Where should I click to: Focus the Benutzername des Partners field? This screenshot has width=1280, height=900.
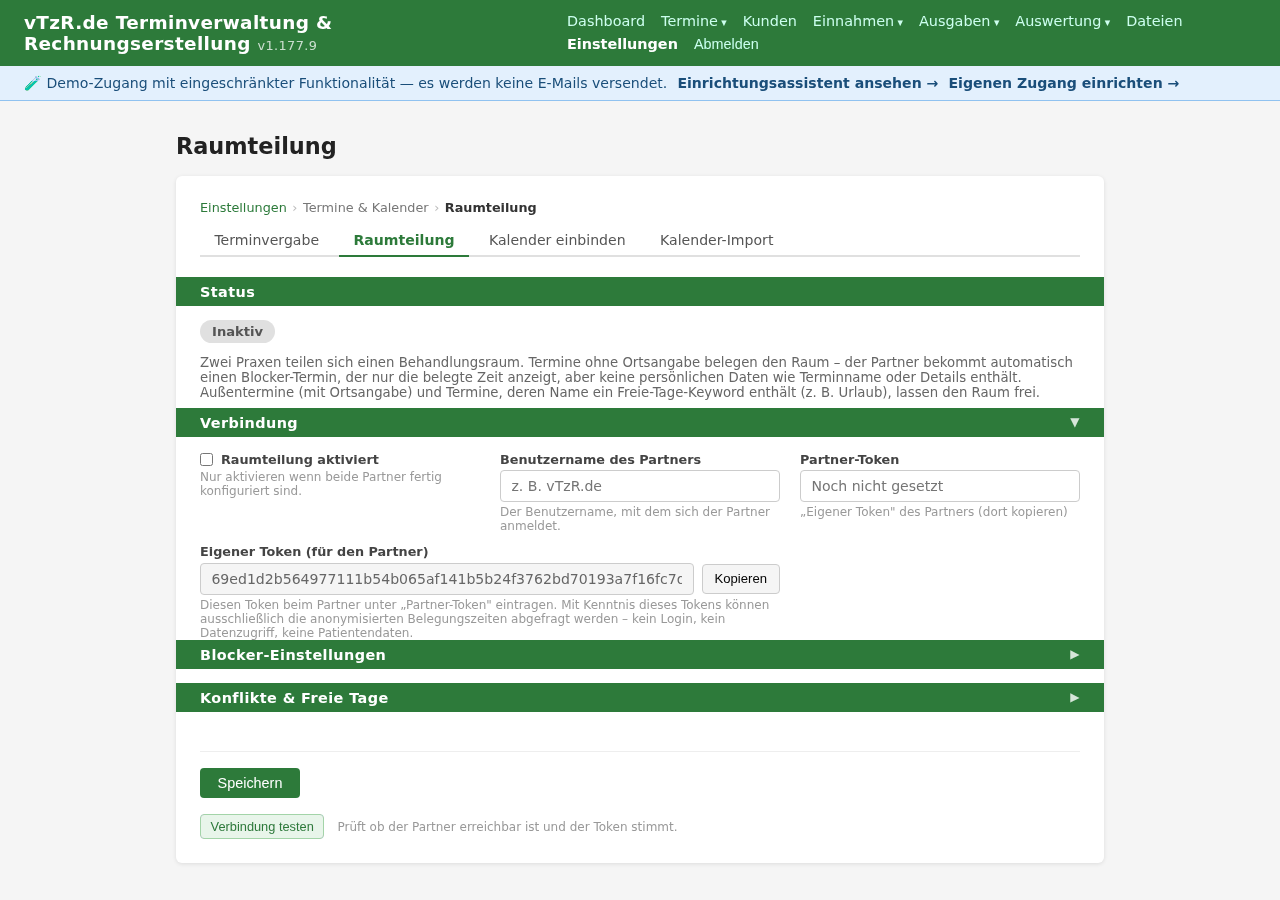[x=640, y=486]
